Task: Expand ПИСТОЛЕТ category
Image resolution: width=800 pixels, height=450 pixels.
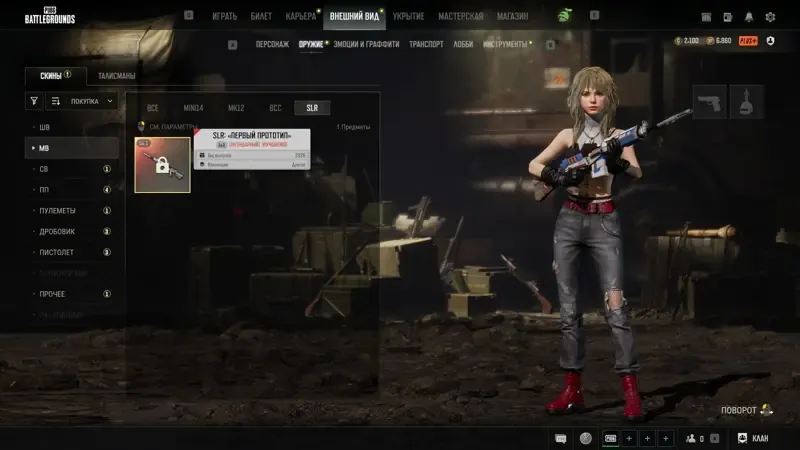Action: pyautogui.click(x=71, y=253)
